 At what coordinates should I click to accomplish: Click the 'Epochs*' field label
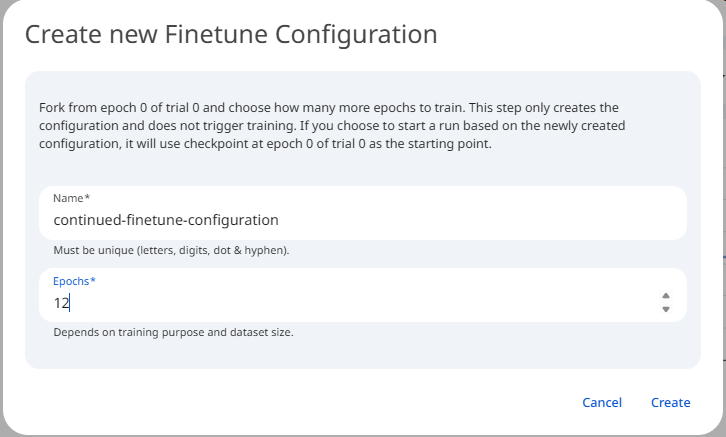click(x=75, y=281)
